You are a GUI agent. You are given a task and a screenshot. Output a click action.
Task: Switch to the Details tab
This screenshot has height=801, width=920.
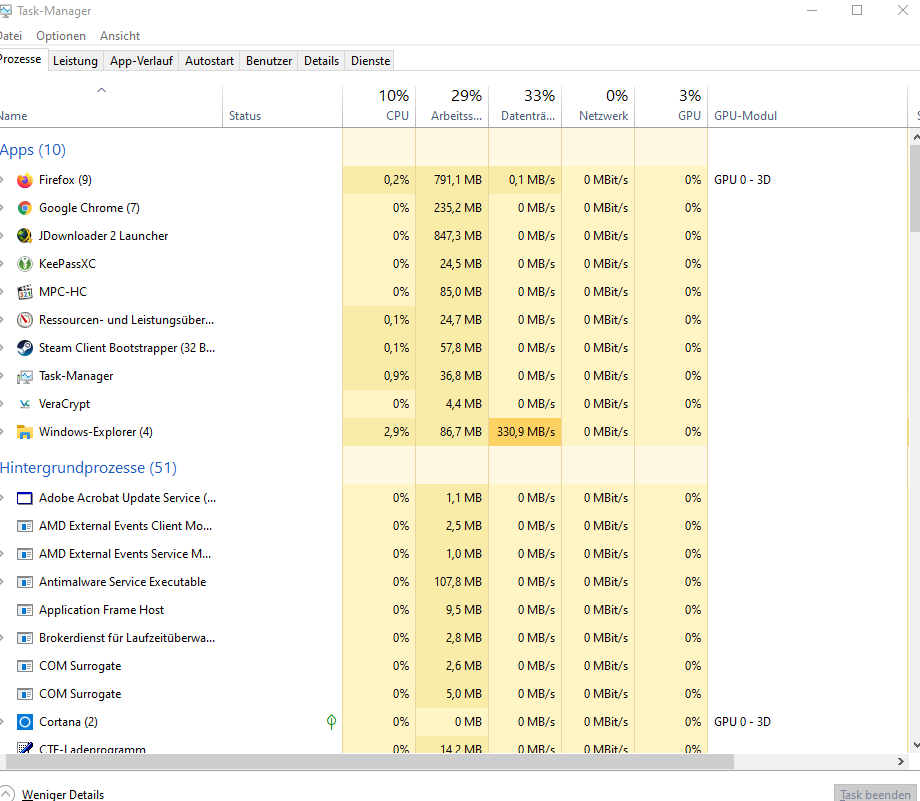pyautogui.click(x=322, y=61)
